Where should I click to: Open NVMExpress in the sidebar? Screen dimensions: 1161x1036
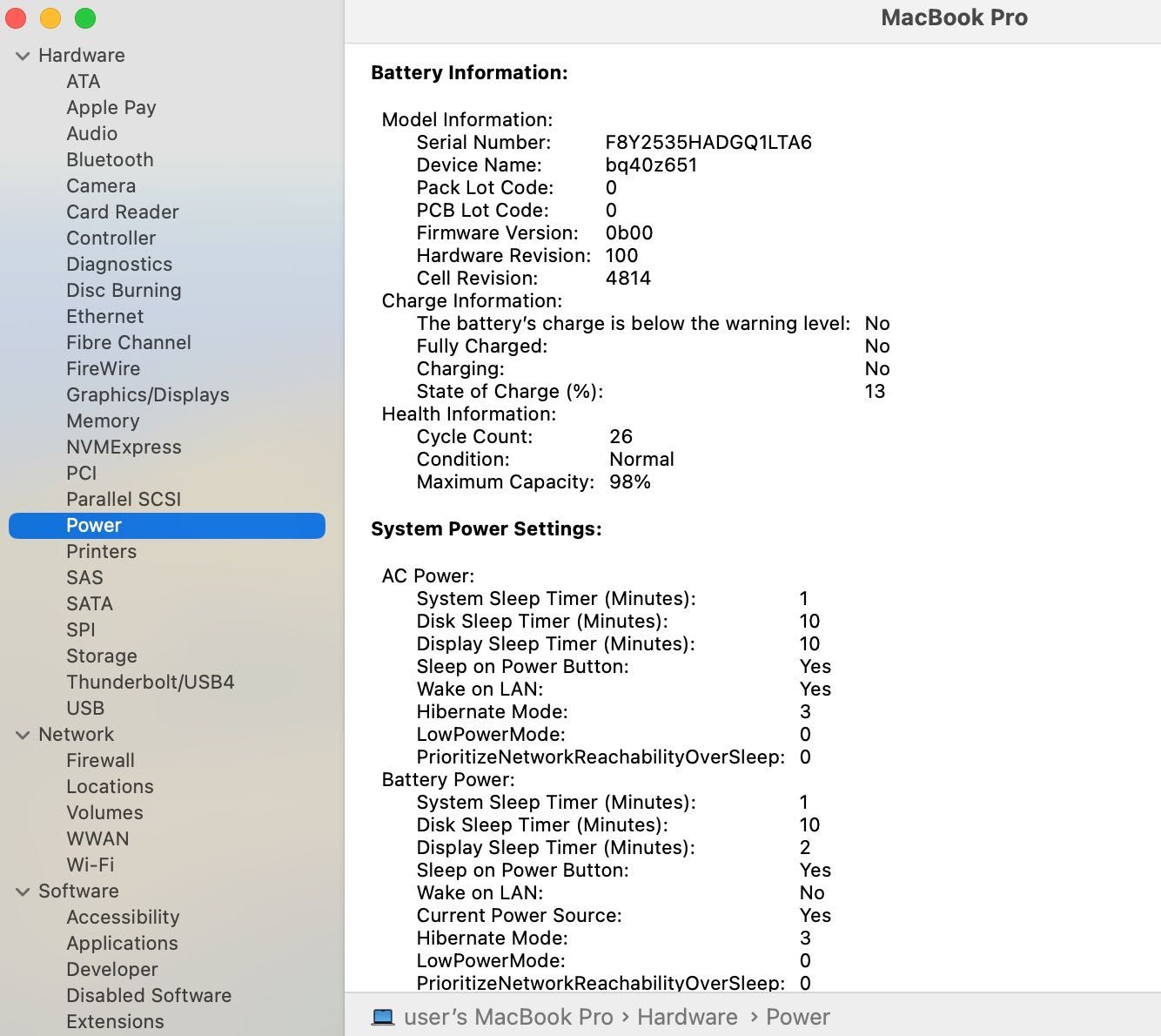pyautogui.click(x=124, y=447)
